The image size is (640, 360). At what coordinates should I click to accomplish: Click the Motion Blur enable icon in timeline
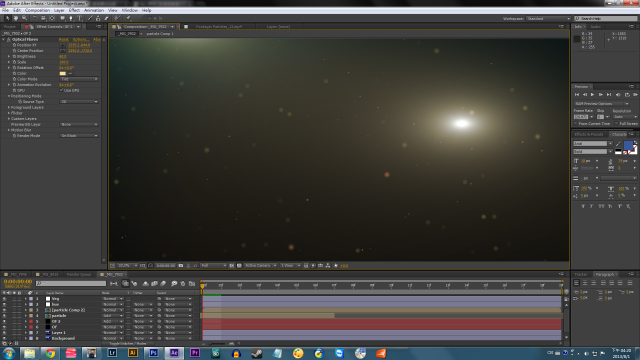[163, 283]
